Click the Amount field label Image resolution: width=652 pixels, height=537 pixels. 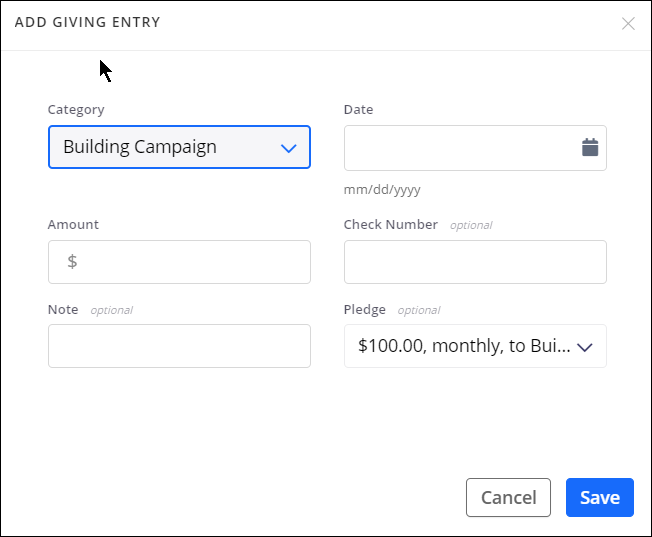(73, 225)
